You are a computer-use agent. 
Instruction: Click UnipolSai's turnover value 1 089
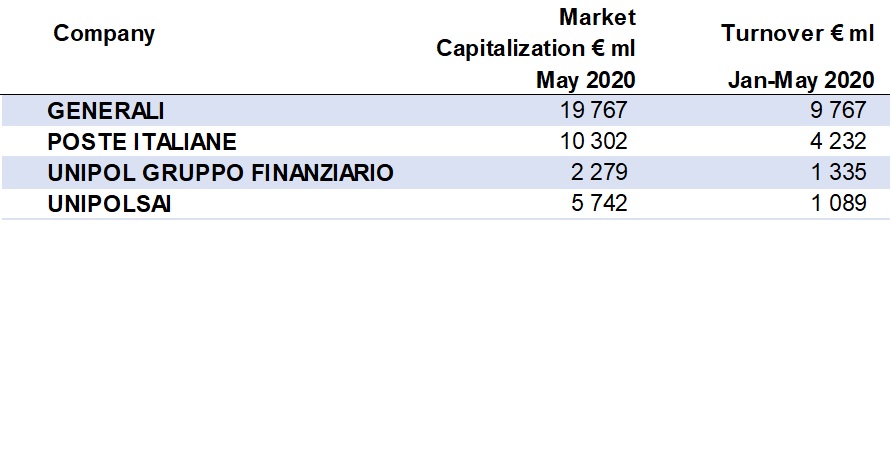tap(838, 204)
